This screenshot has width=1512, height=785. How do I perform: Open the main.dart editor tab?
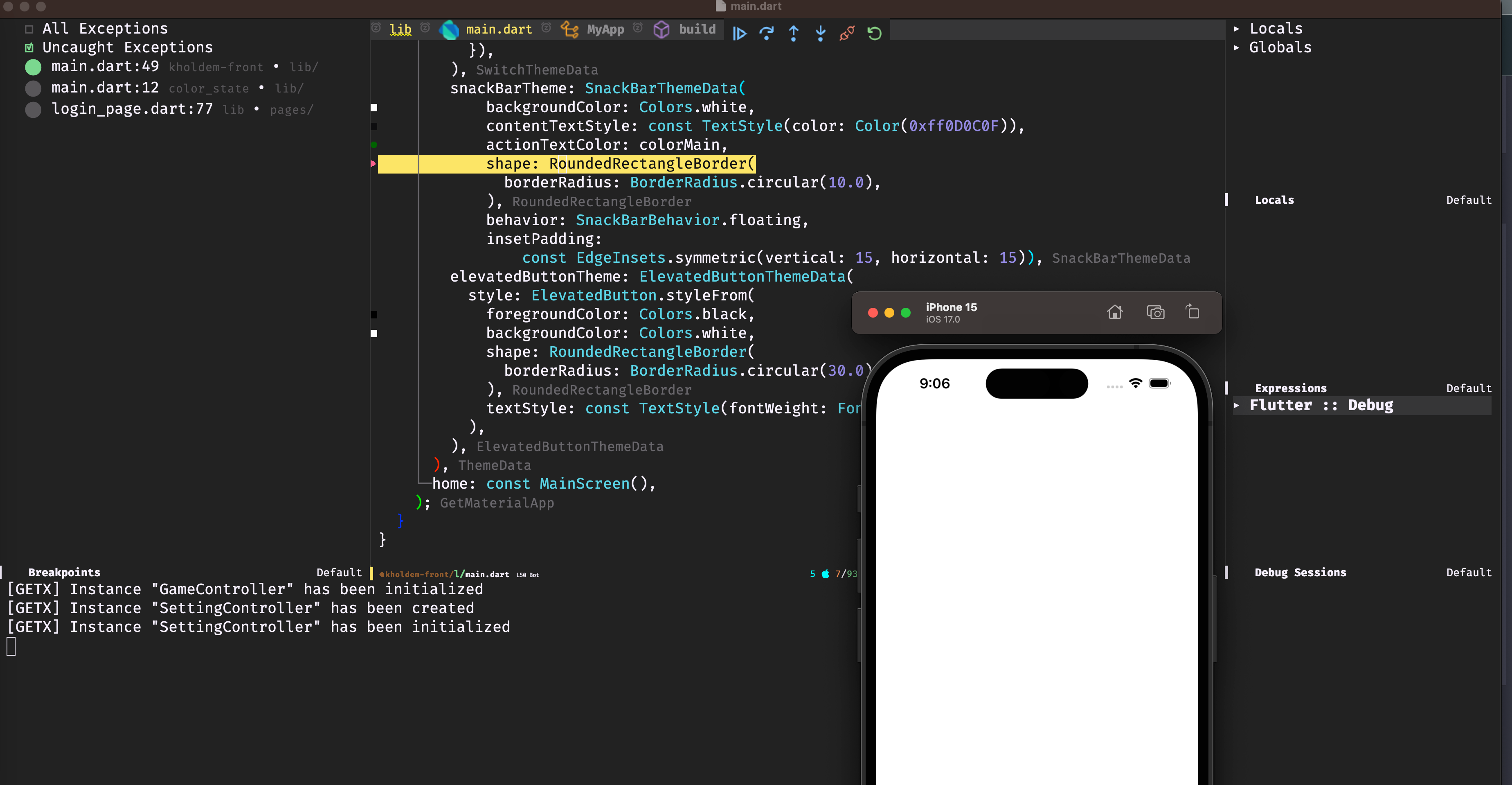(x=498, y=29)
